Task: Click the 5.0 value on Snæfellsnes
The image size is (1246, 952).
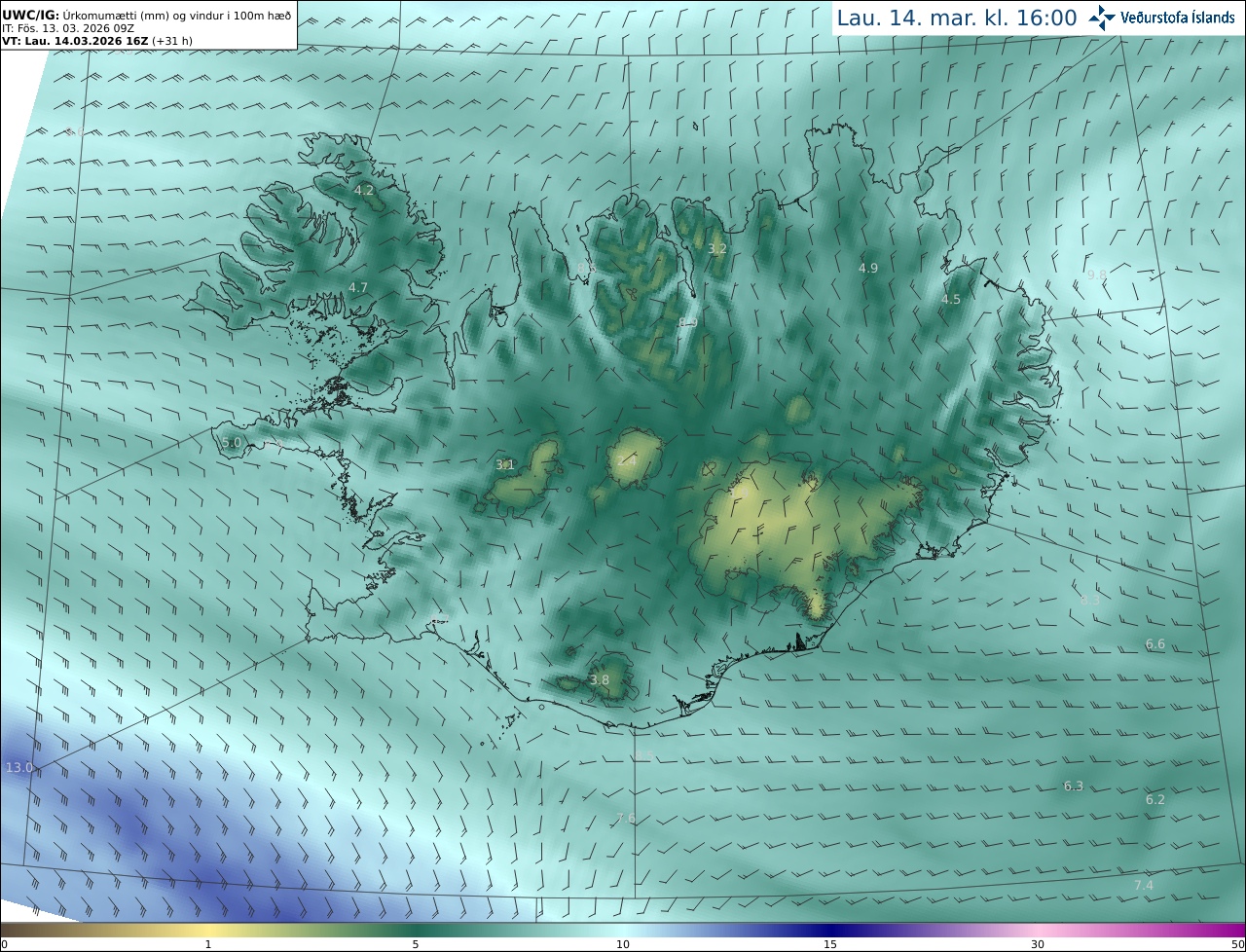Action: click(231, 442)
